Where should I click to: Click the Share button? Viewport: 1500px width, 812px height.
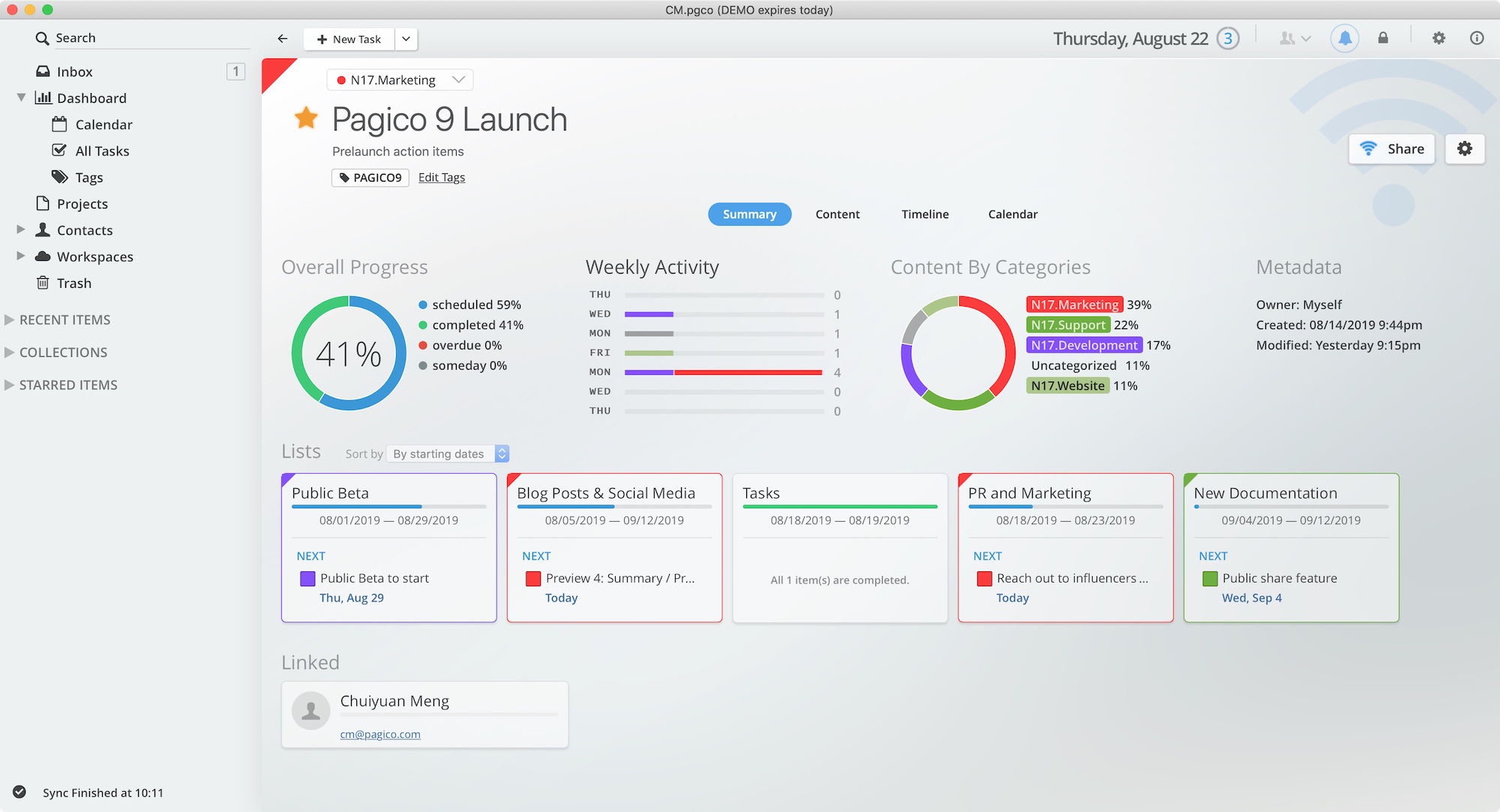tap(1392, 148)
